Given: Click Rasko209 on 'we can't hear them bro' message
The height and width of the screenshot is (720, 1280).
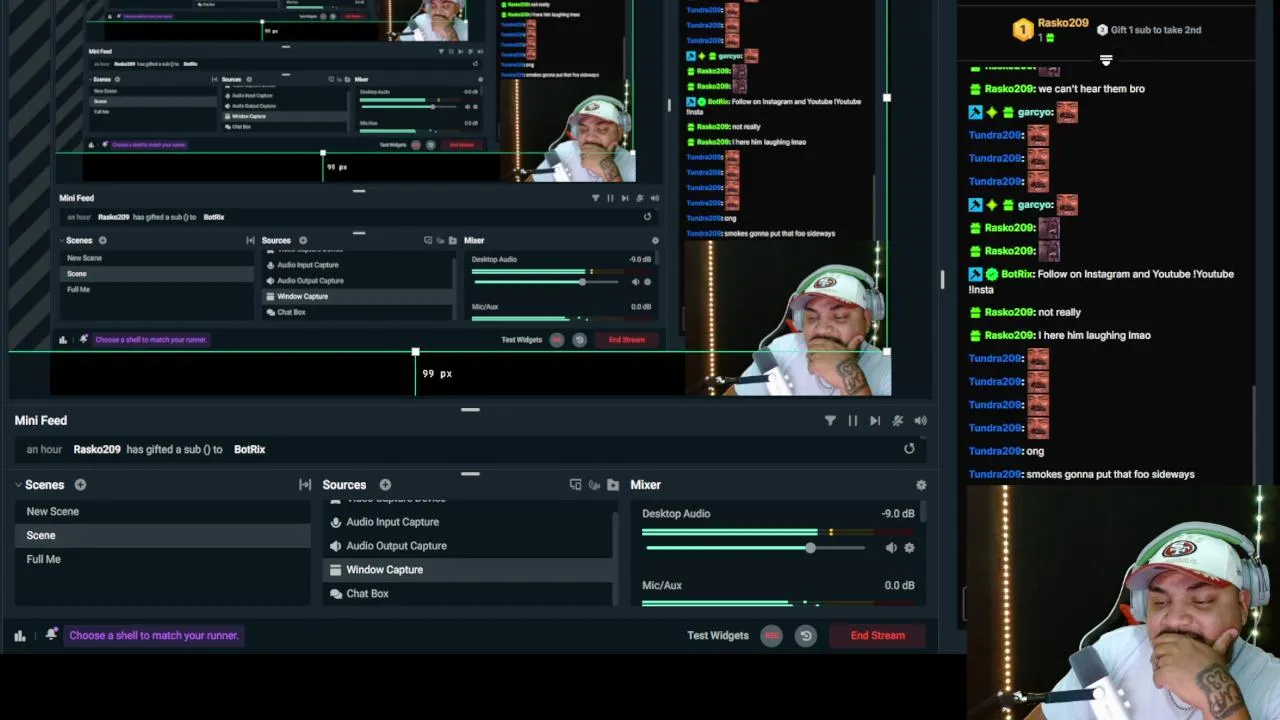Looking at the screenshot, I should click(1008, 89).
